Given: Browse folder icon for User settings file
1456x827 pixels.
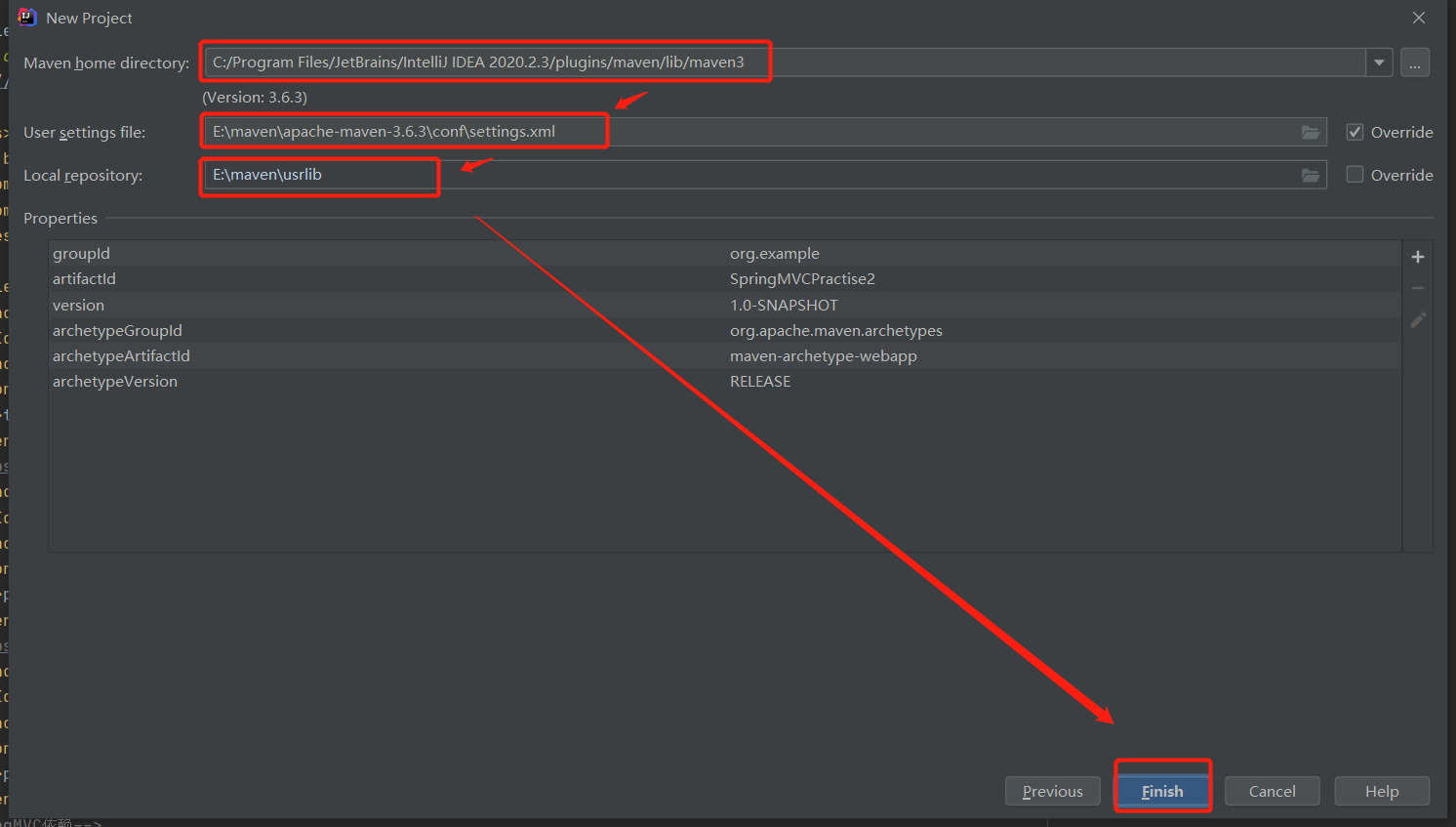Looking at the screenshot, I should tap(1311, 132).
